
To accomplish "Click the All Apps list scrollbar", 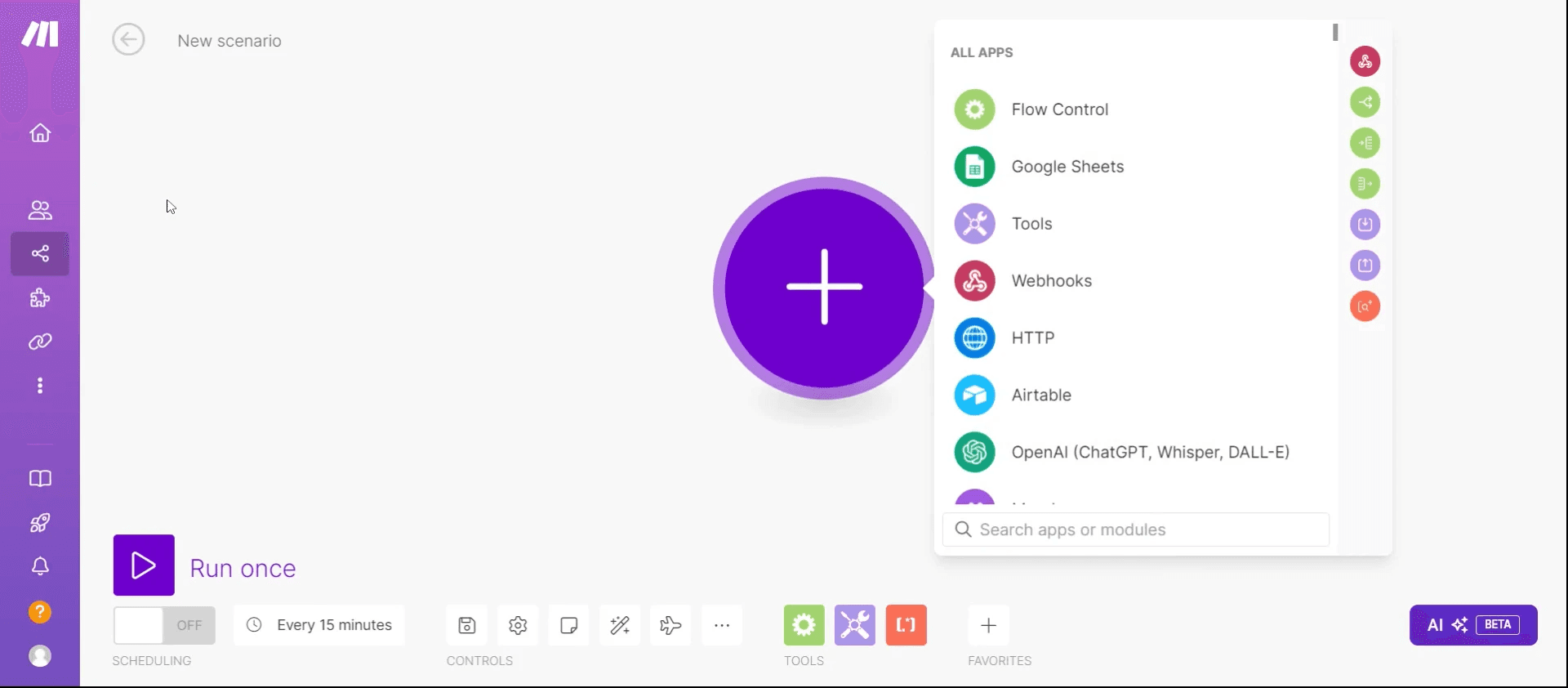I will tap(1335, 32).
